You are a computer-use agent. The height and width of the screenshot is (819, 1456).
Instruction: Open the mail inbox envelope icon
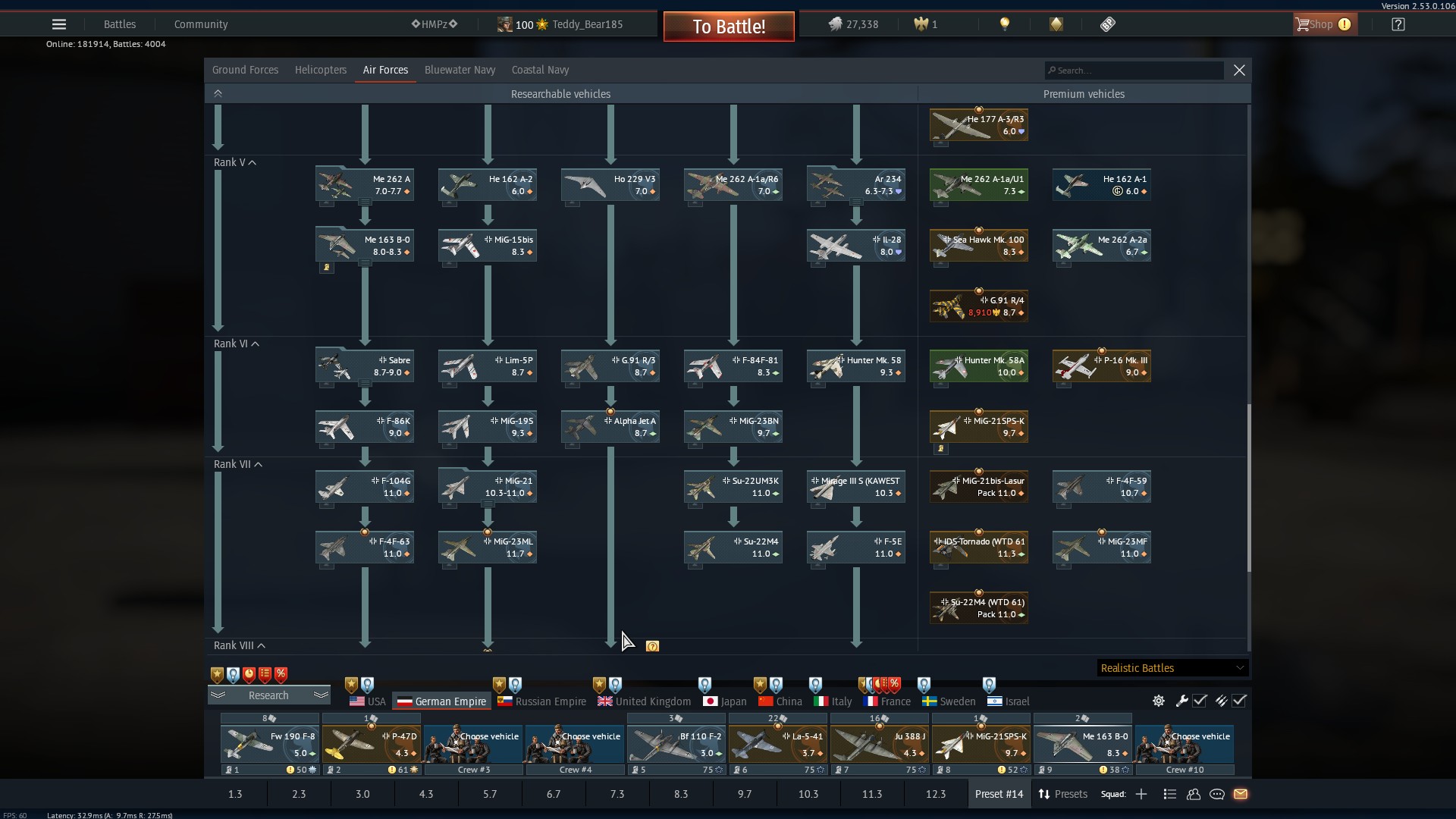click(x=1241, y=794)
